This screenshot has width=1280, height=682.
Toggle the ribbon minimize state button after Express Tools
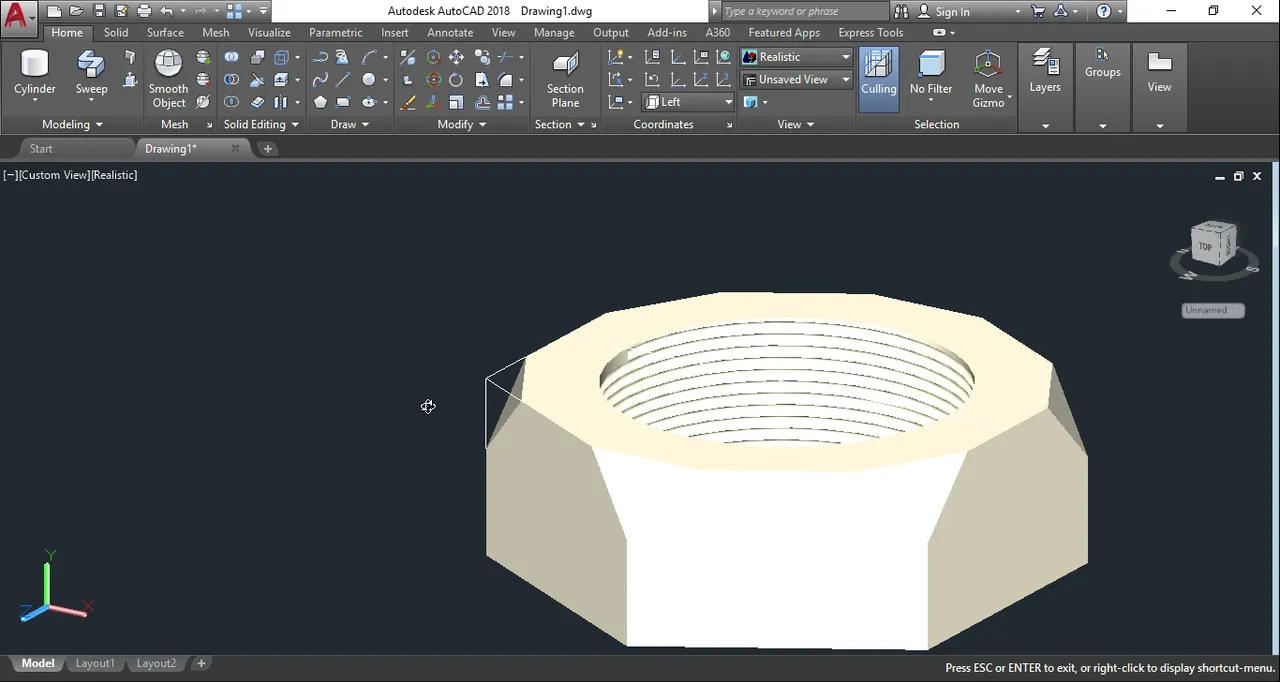(x=939, y=33)
